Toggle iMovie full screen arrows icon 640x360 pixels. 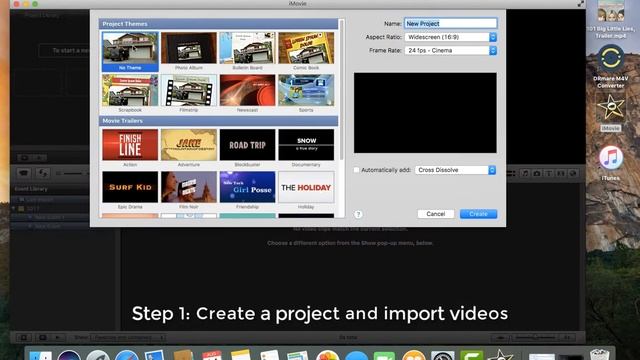pyautogui.click(x=580, y=4)
